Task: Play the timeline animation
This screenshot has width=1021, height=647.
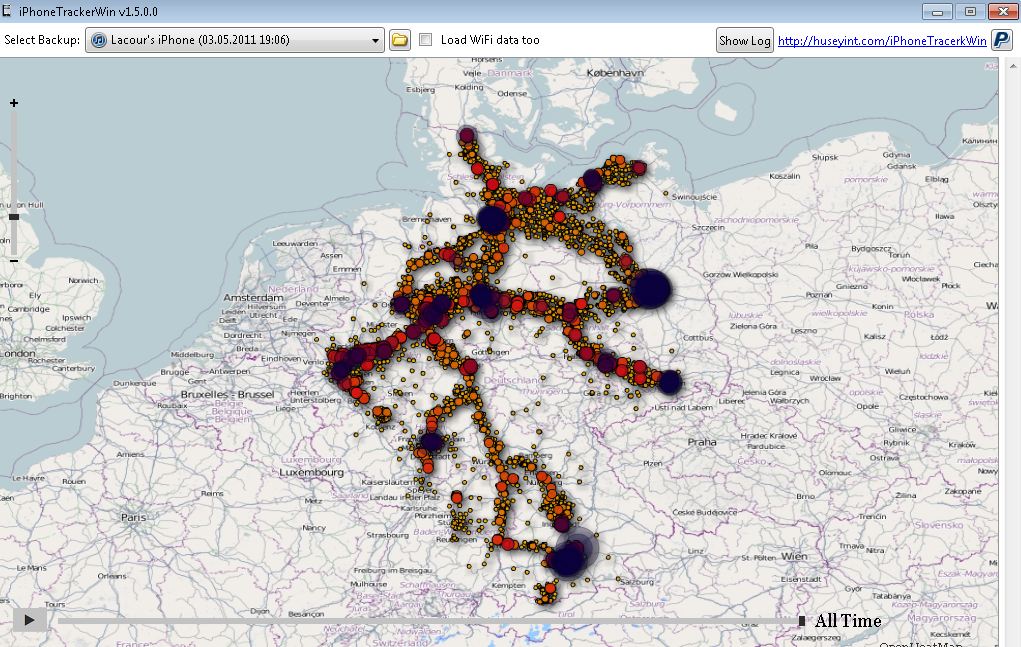Action: [x=29, y=620]
